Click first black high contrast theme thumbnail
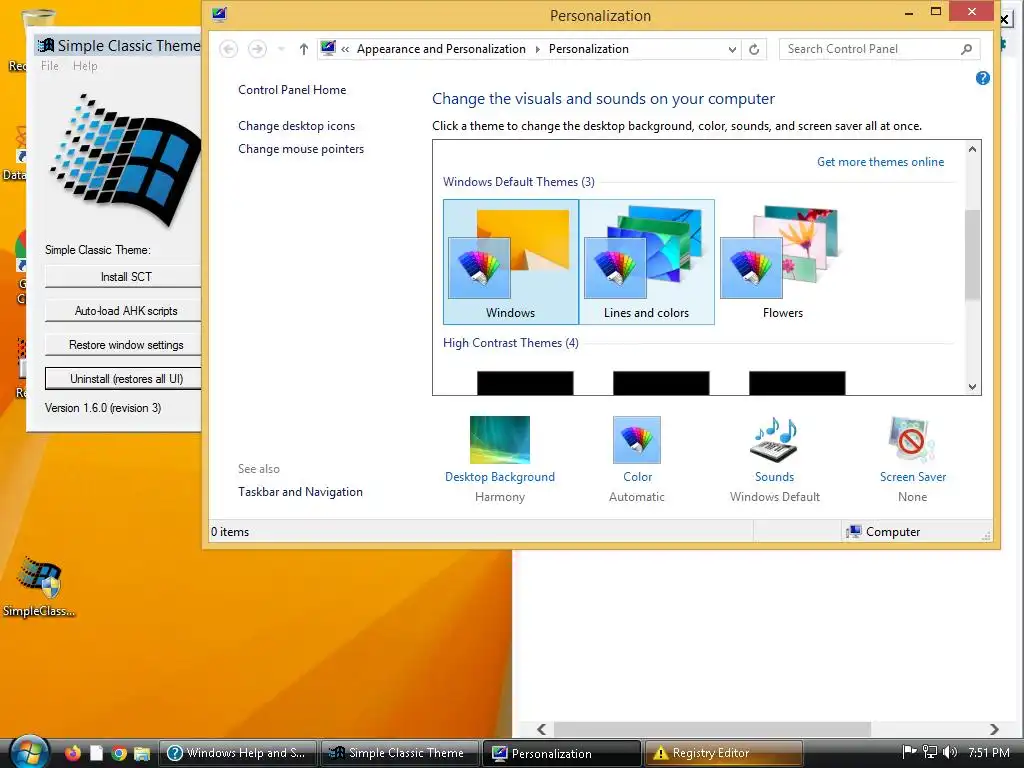Image resolution: width=1024 pixels, height=768 pixels. [525, 383]
